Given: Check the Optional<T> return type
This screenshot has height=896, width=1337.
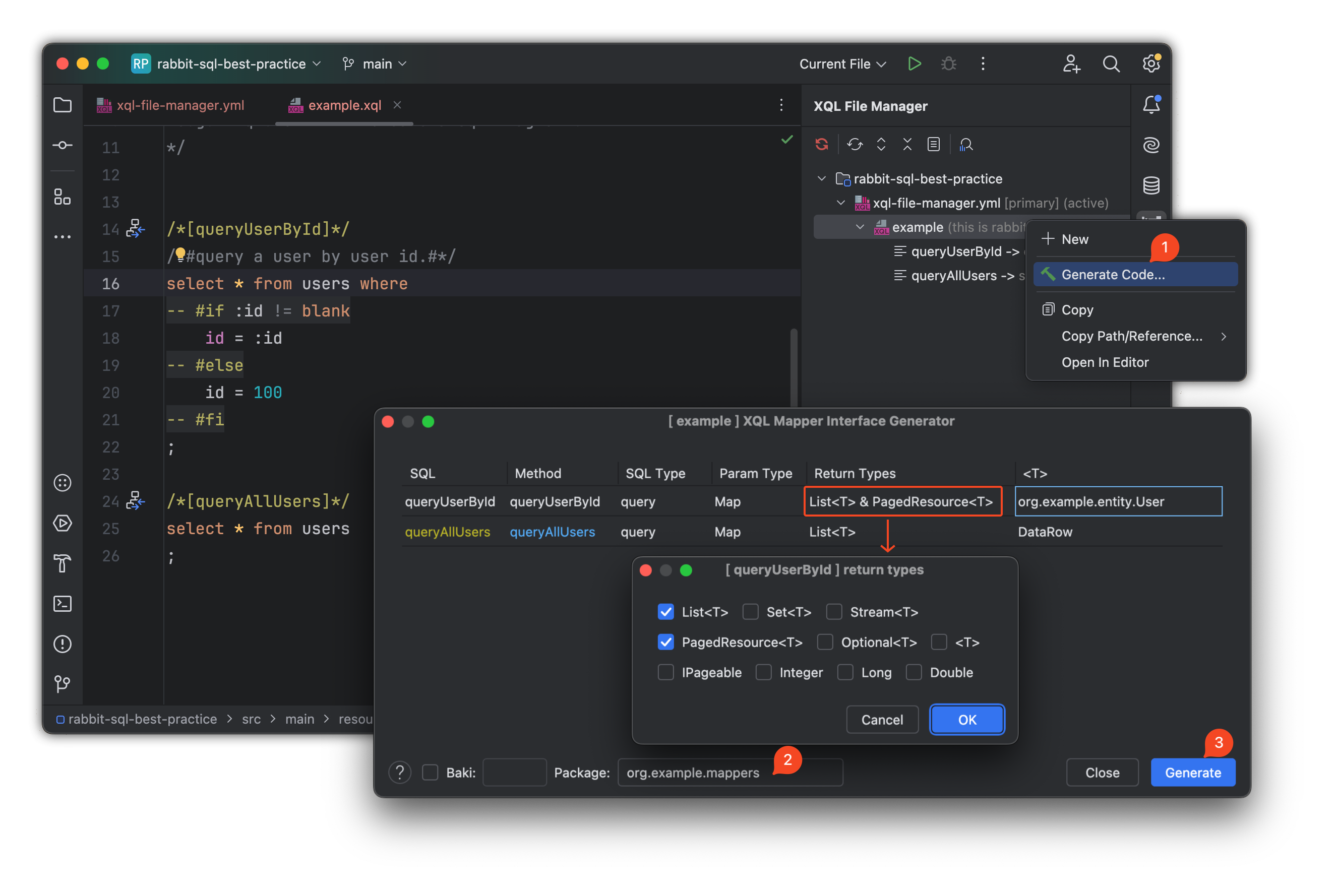Looking at the screenshot, I should coord(824,642).
